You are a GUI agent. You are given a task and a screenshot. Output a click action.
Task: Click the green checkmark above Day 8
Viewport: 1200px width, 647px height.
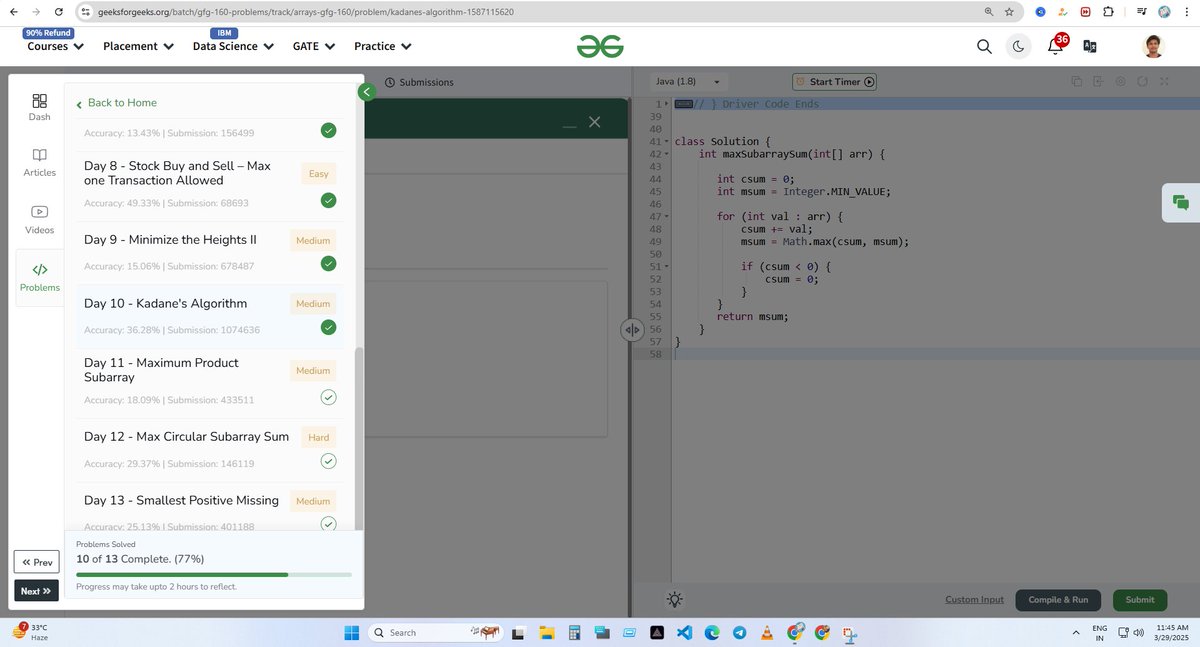328,130
